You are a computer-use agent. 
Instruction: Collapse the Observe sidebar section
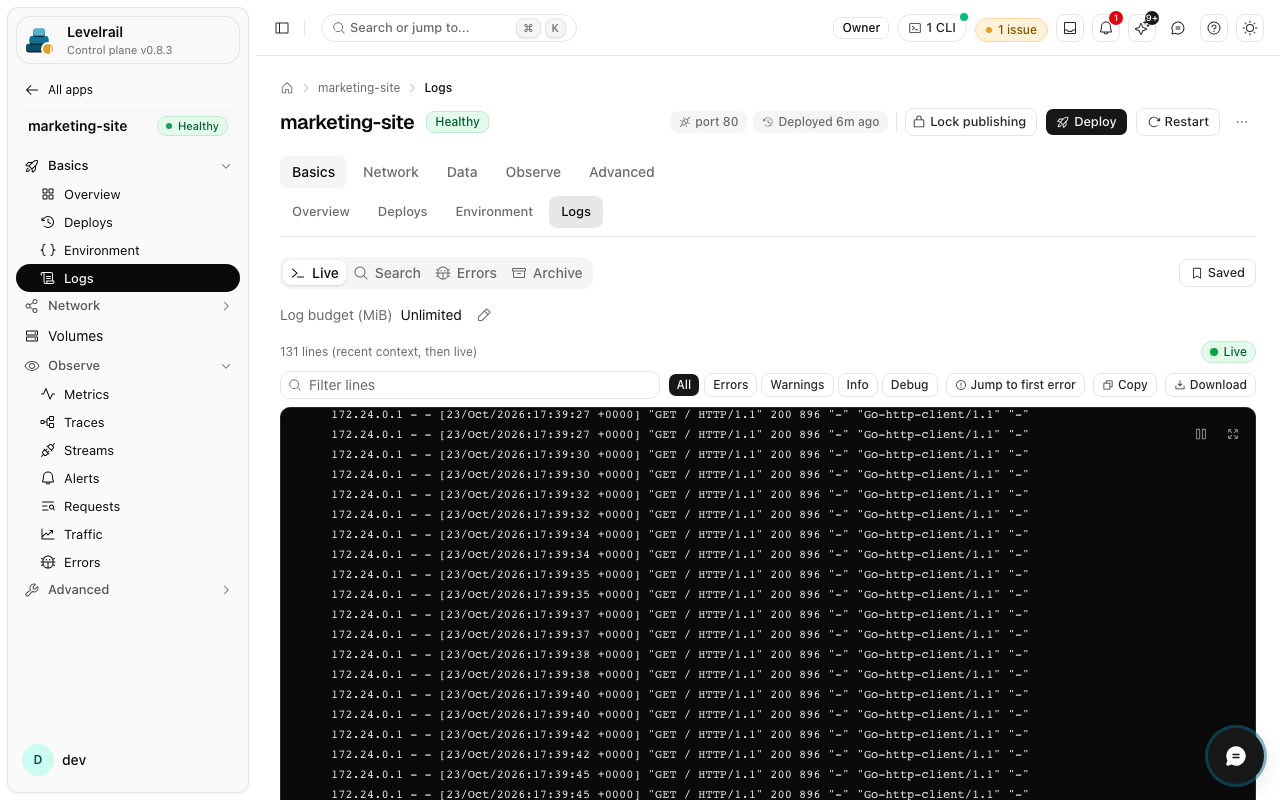tap(128, 366)
